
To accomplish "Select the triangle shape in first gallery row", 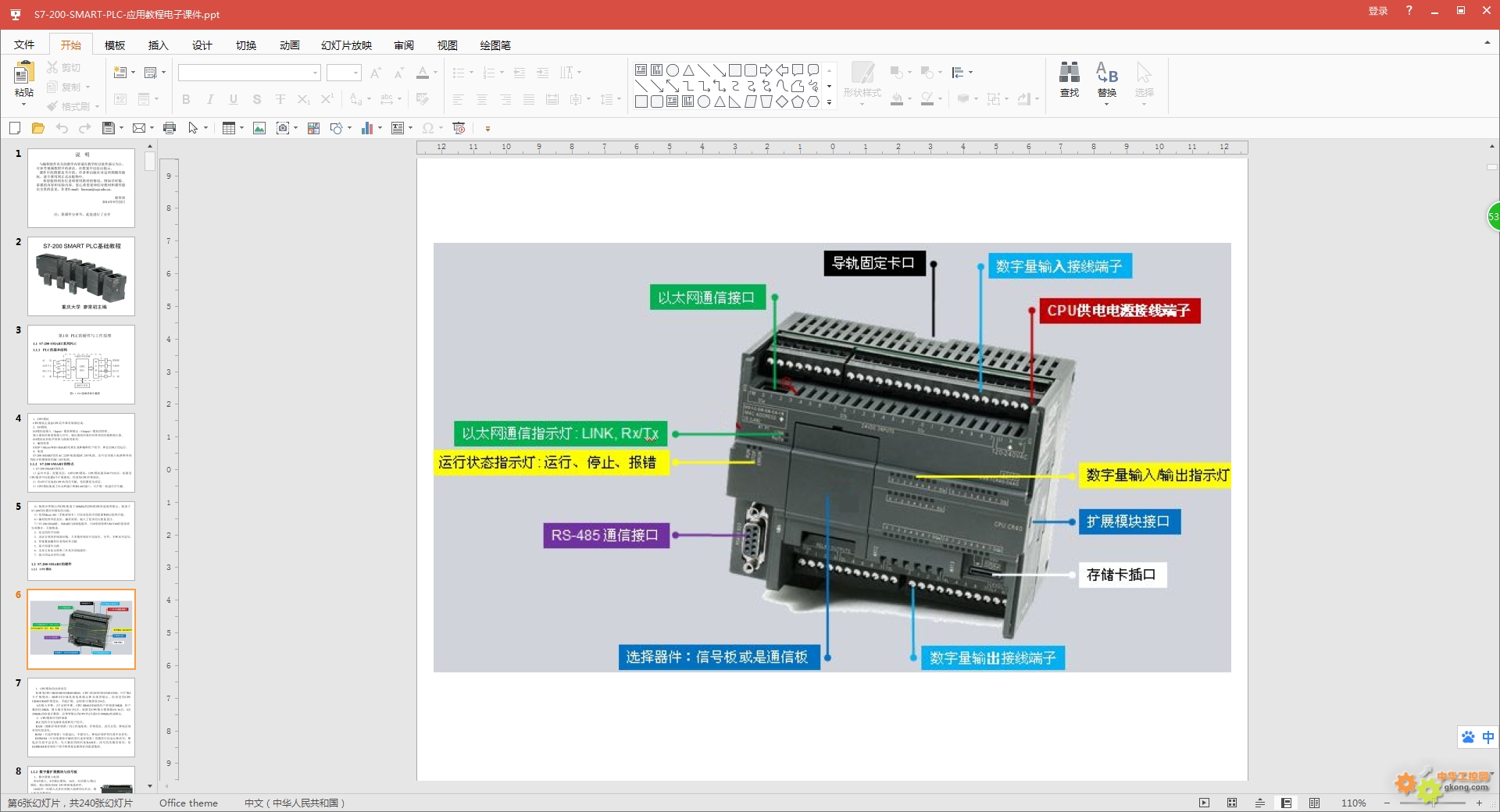I will coord(688,70).
